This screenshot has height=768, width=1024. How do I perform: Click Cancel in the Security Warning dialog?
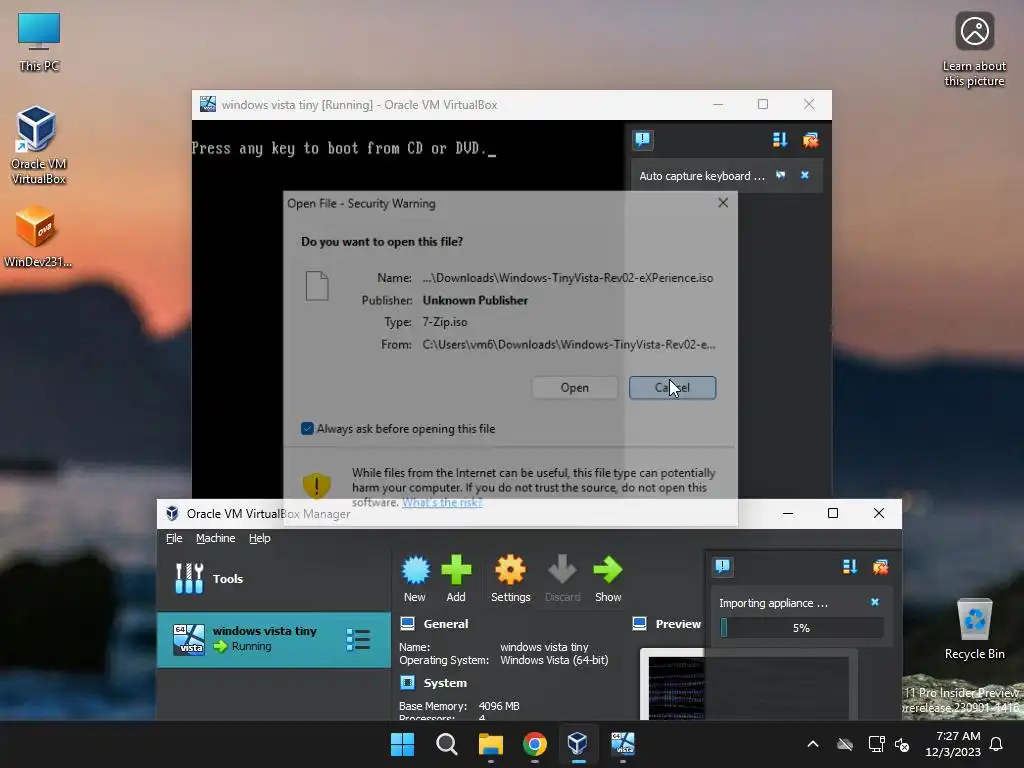coord(673,387)
